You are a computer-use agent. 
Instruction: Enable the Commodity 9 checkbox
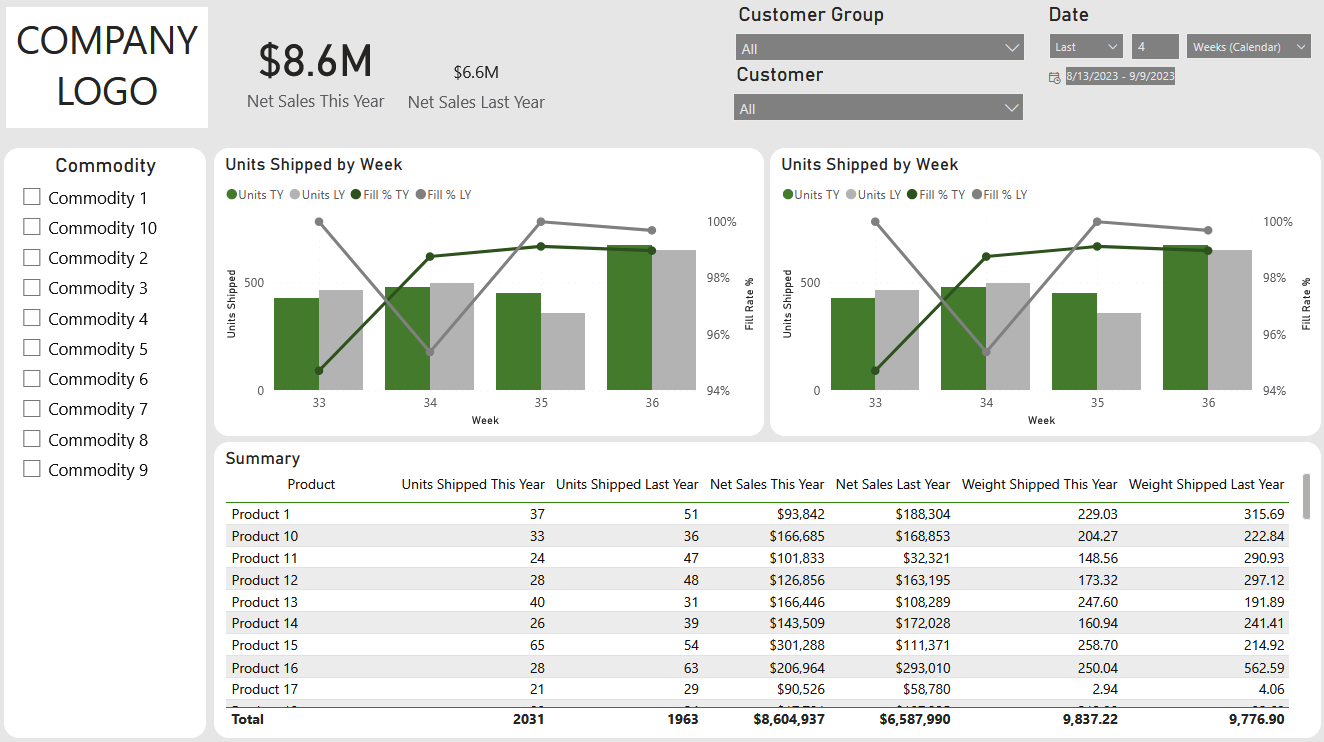(x=32, y=469)
